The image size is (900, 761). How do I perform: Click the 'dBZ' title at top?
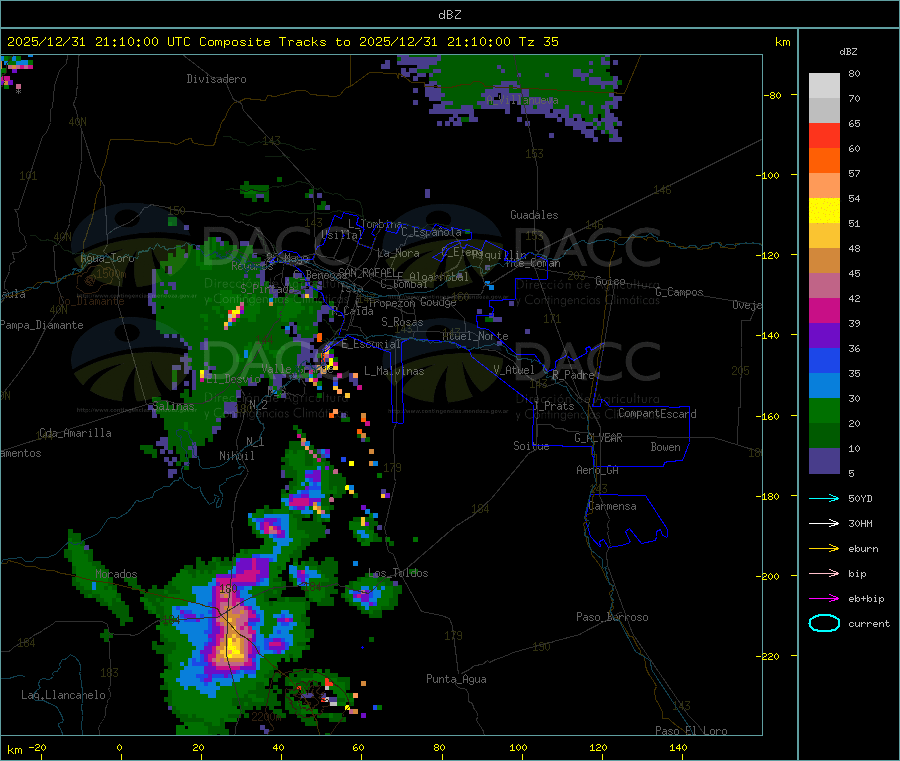coord(449,15)
